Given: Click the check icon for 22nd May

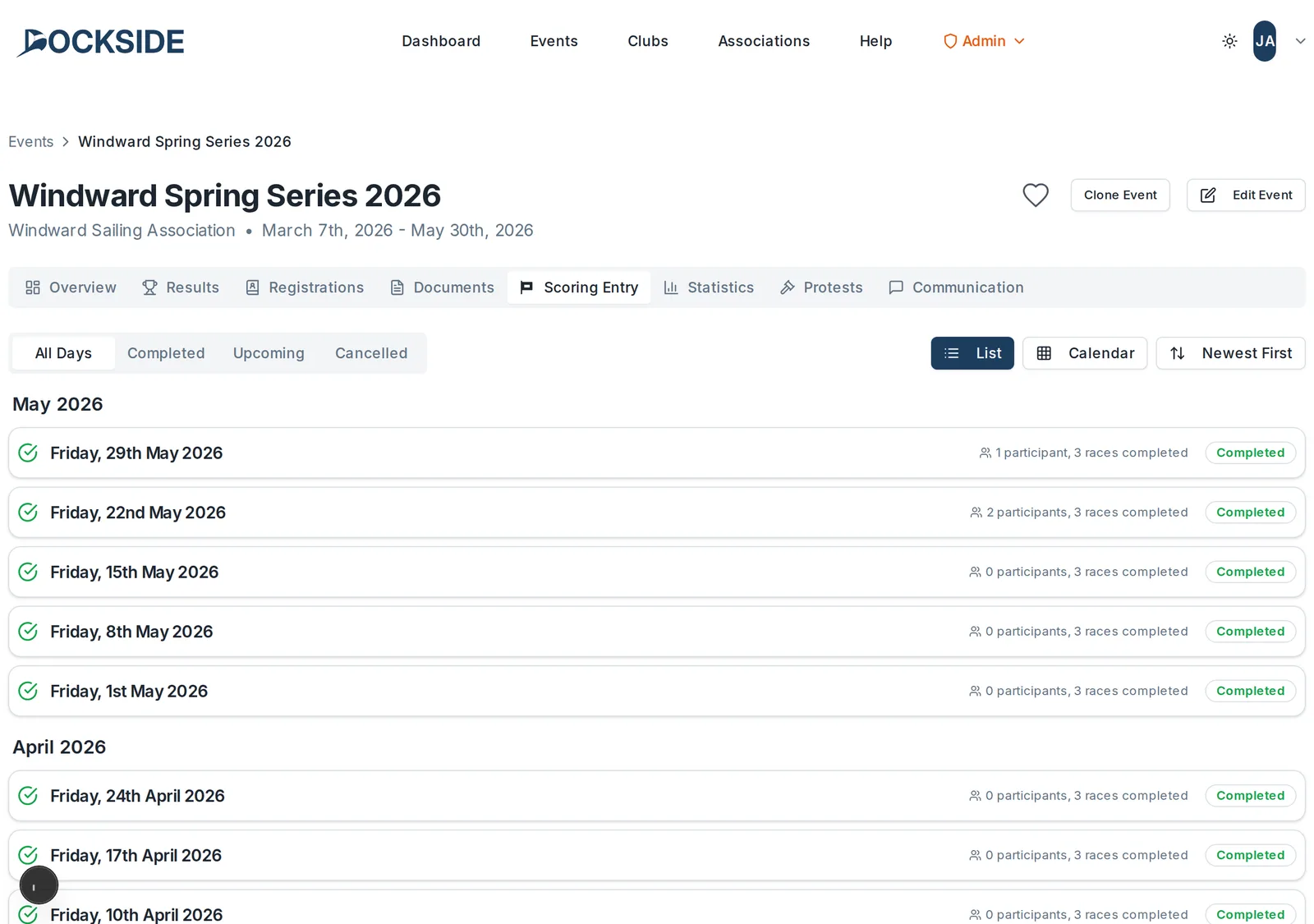Looking at the screenshot, I should point(28,513).
